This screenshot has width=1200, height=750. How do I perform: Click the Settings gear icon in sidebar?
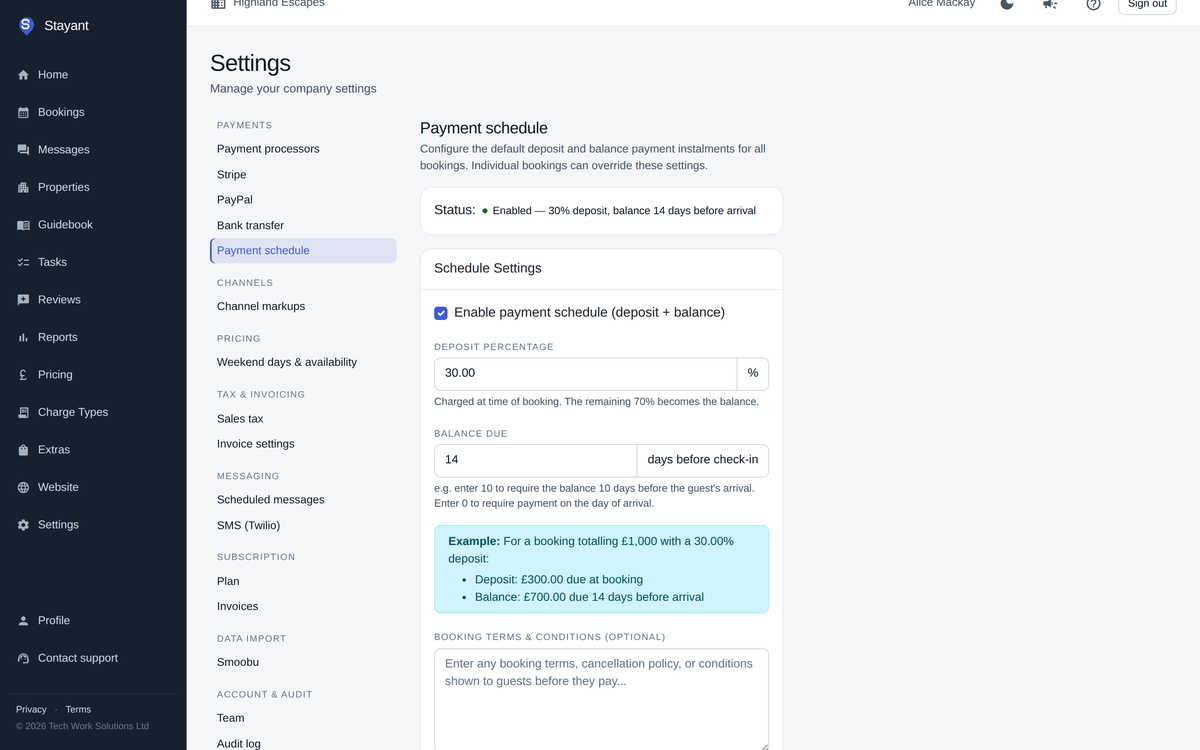coord(23,525)
